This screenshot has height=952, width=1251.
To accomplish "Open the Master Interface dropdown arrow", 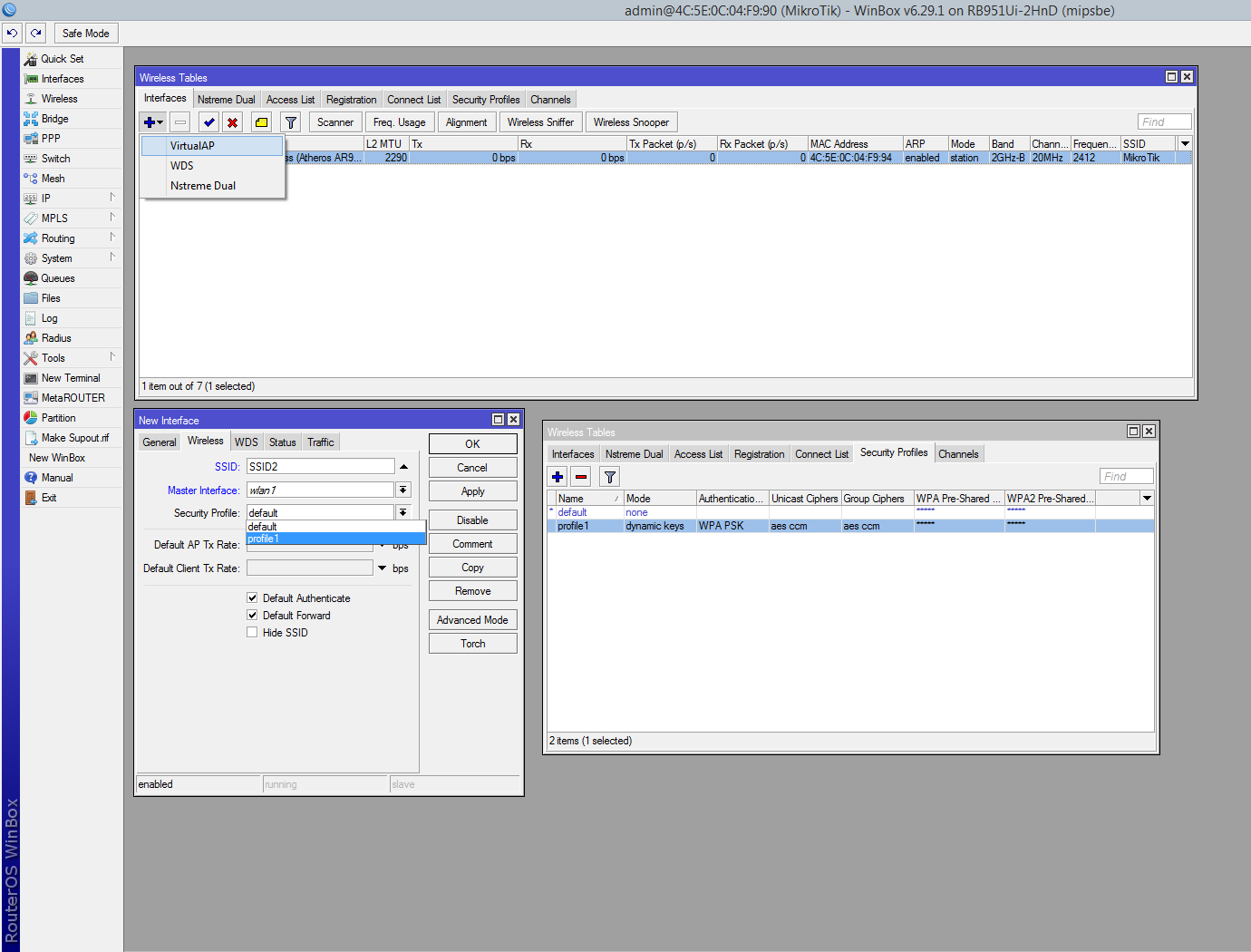I will [x=403, y=490].
